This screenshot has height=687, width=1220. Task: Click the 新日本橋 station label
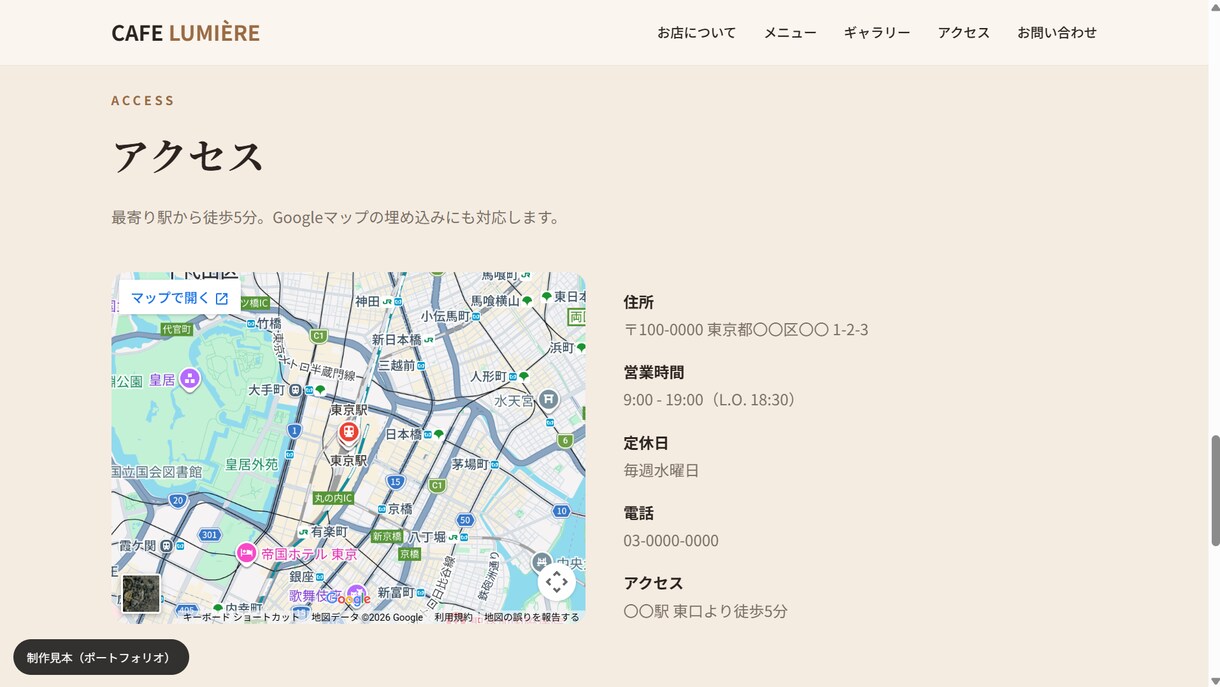pos(396,340)
